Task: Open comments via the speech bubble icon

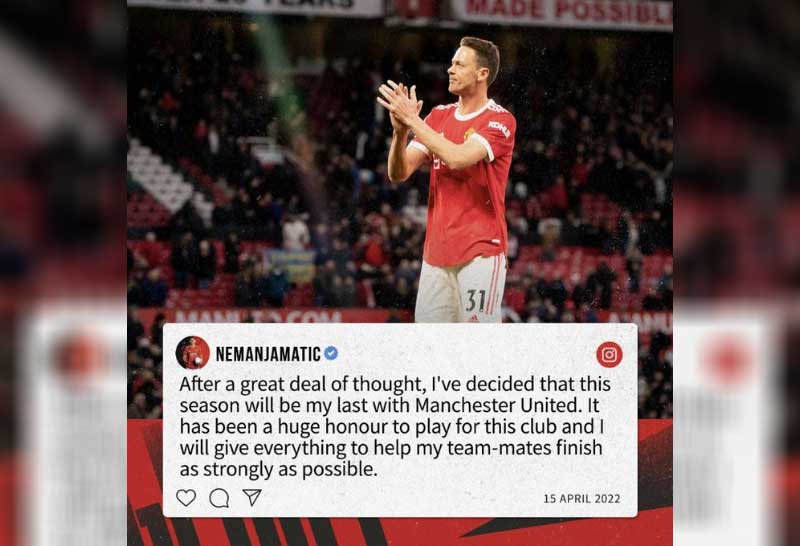Action: [x=219, y=498]
